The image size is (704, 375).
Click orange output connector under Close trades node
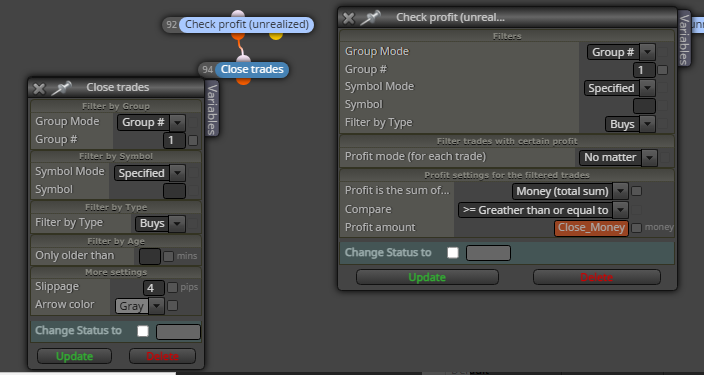(243, 81)
